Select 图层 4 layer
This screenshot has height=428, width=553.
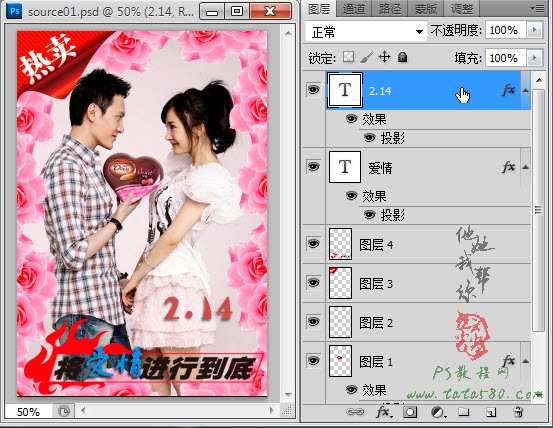[428, 244]
